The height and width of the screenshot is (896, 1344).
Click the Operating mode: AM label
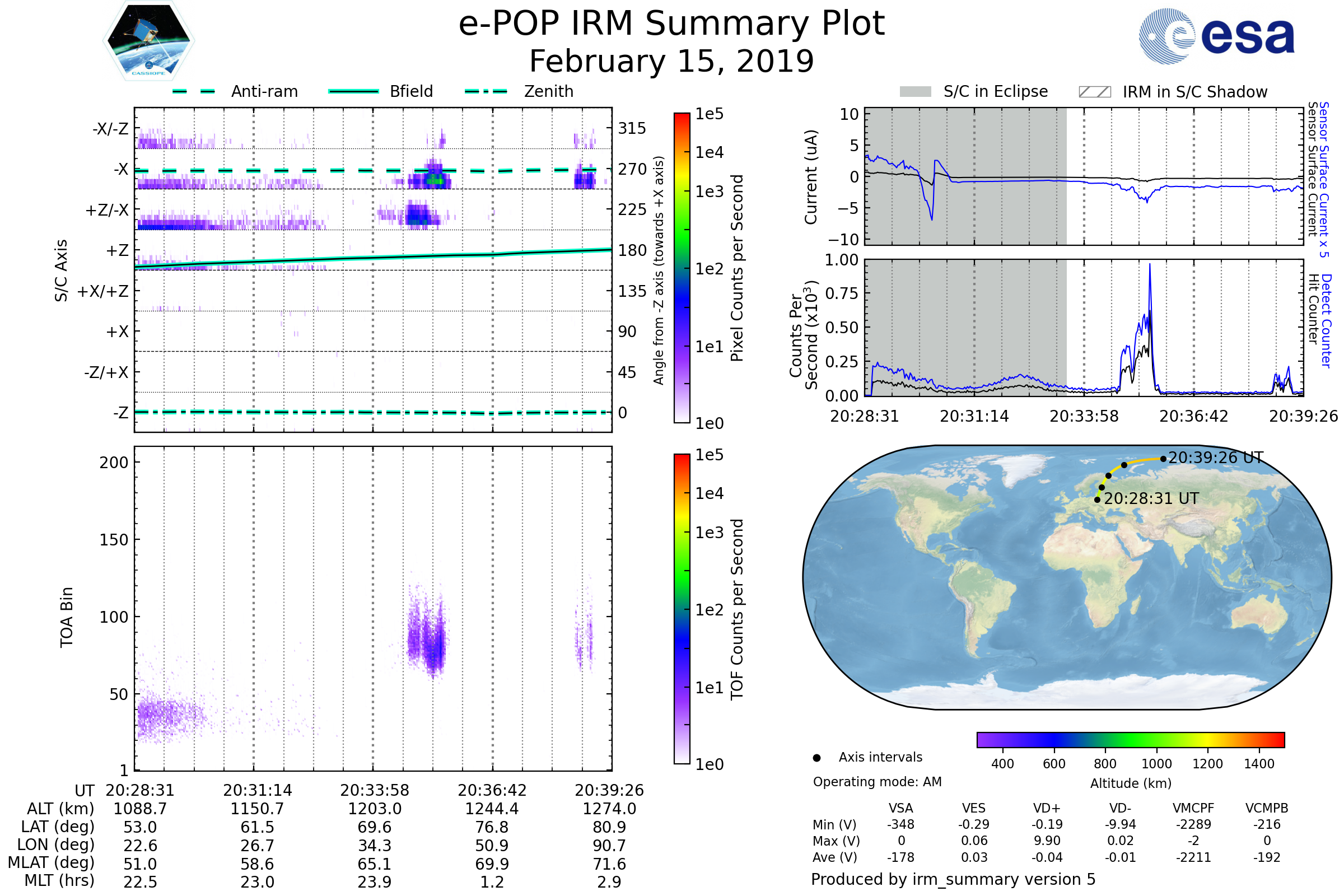pyautogui.click(x=877, y=782)
